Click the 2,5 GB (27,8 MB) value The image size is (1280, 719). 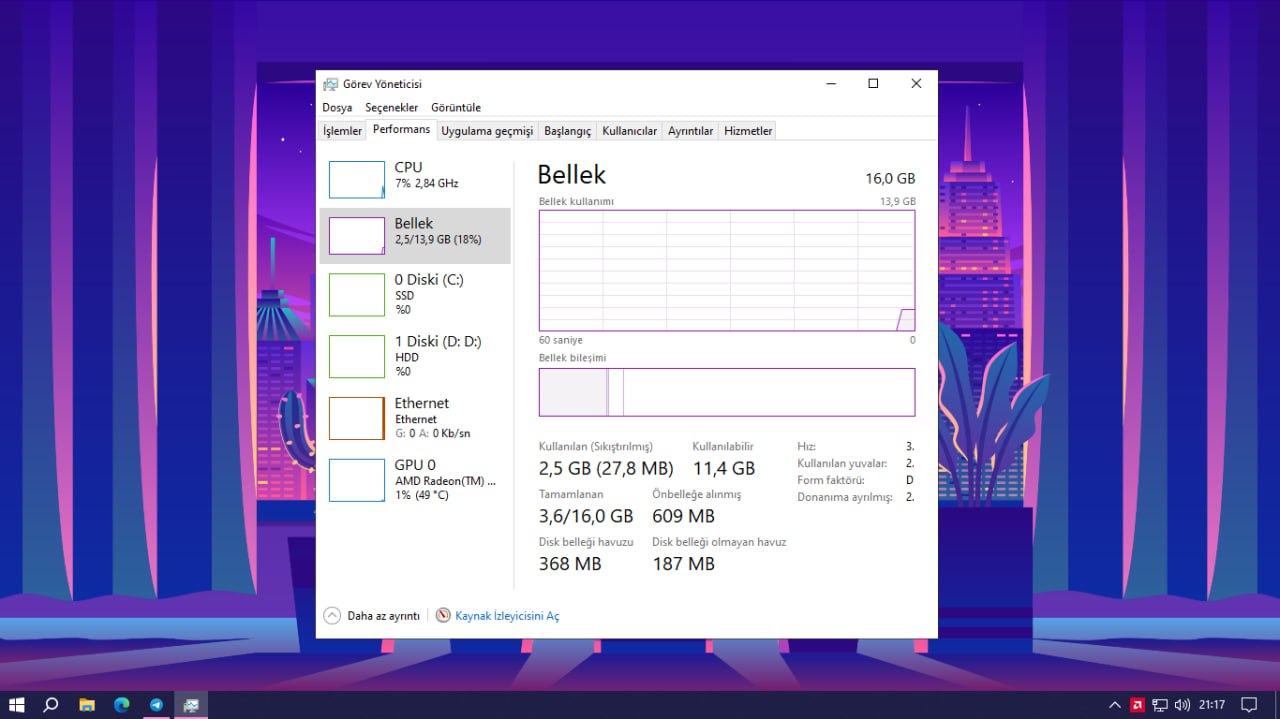[606, 468]
